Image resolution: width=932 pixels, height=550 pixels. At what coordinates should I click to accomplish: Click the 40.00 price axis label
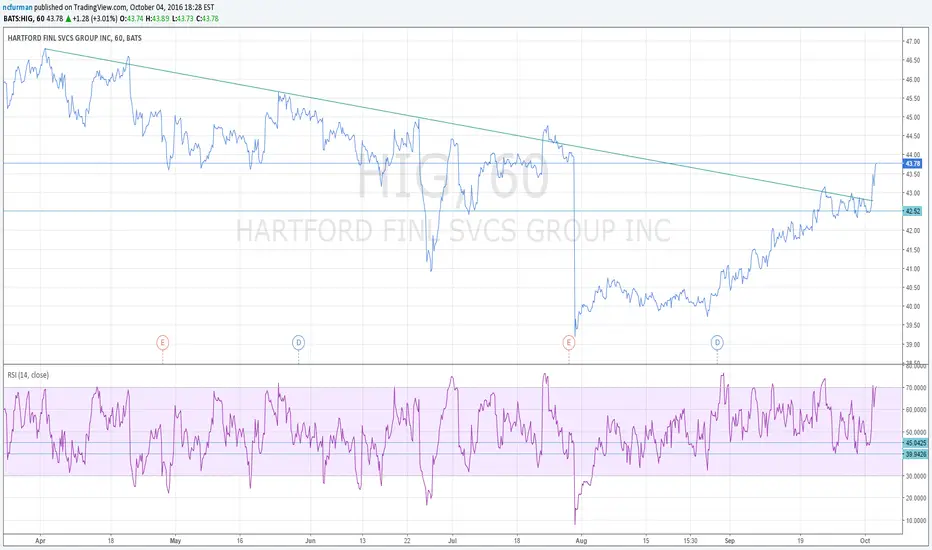912,307
